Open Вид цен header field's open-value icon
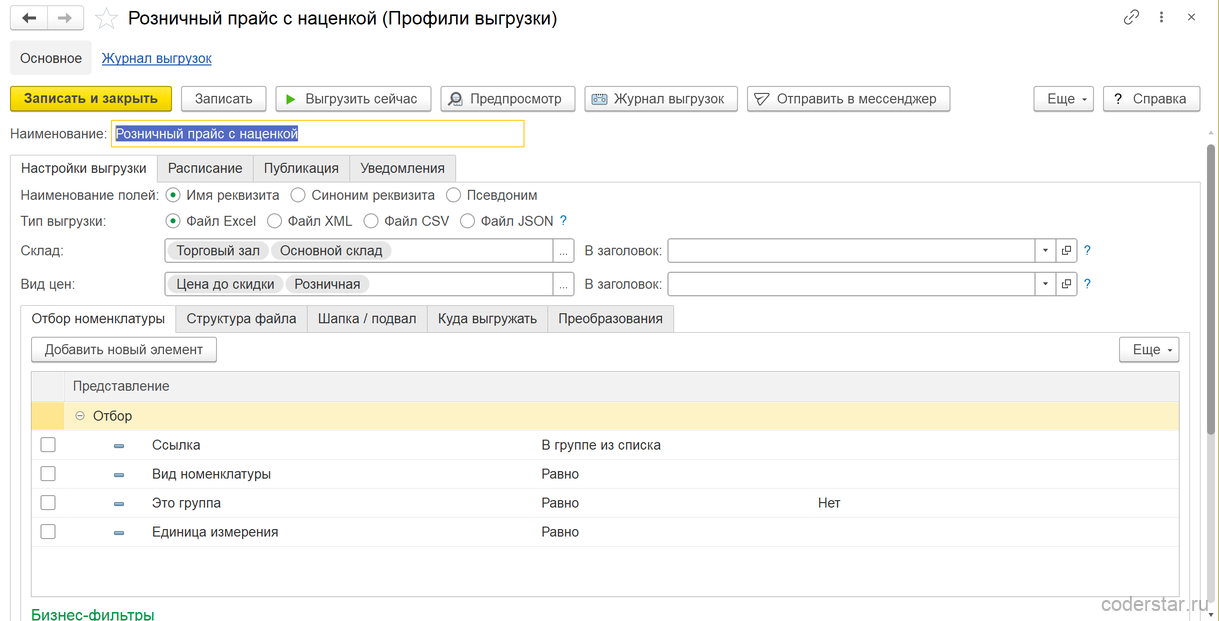 [1066, 284]
